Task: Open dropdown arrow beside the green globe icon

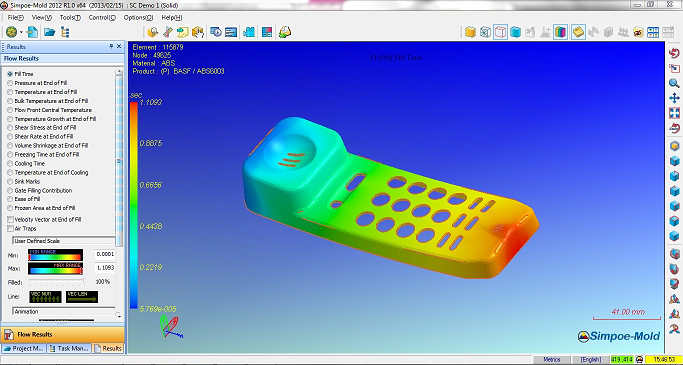Action: pos(21,32)
